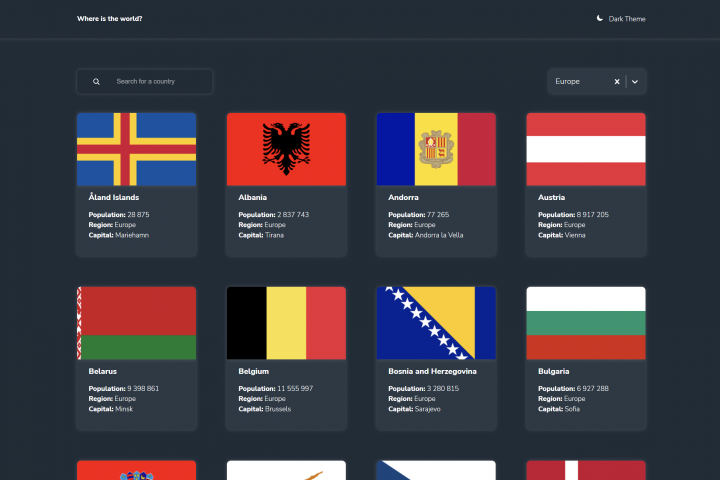Click the search magnifier icon
Screen dimensions: 720x480
96,82
